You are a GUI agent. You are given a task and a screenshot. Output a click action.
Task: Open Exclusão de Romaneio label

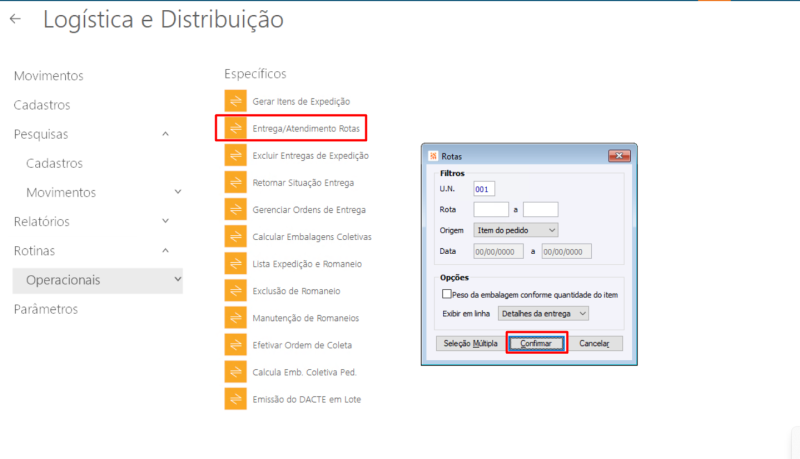(x=296, y=291)
